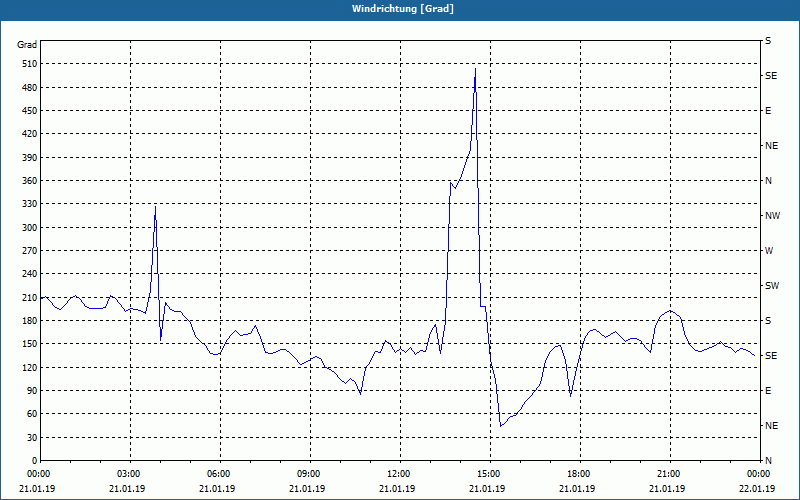Screen dimensions: 800x500
Task: Click the y-axis value 510
Action: (x=30, y=64)
